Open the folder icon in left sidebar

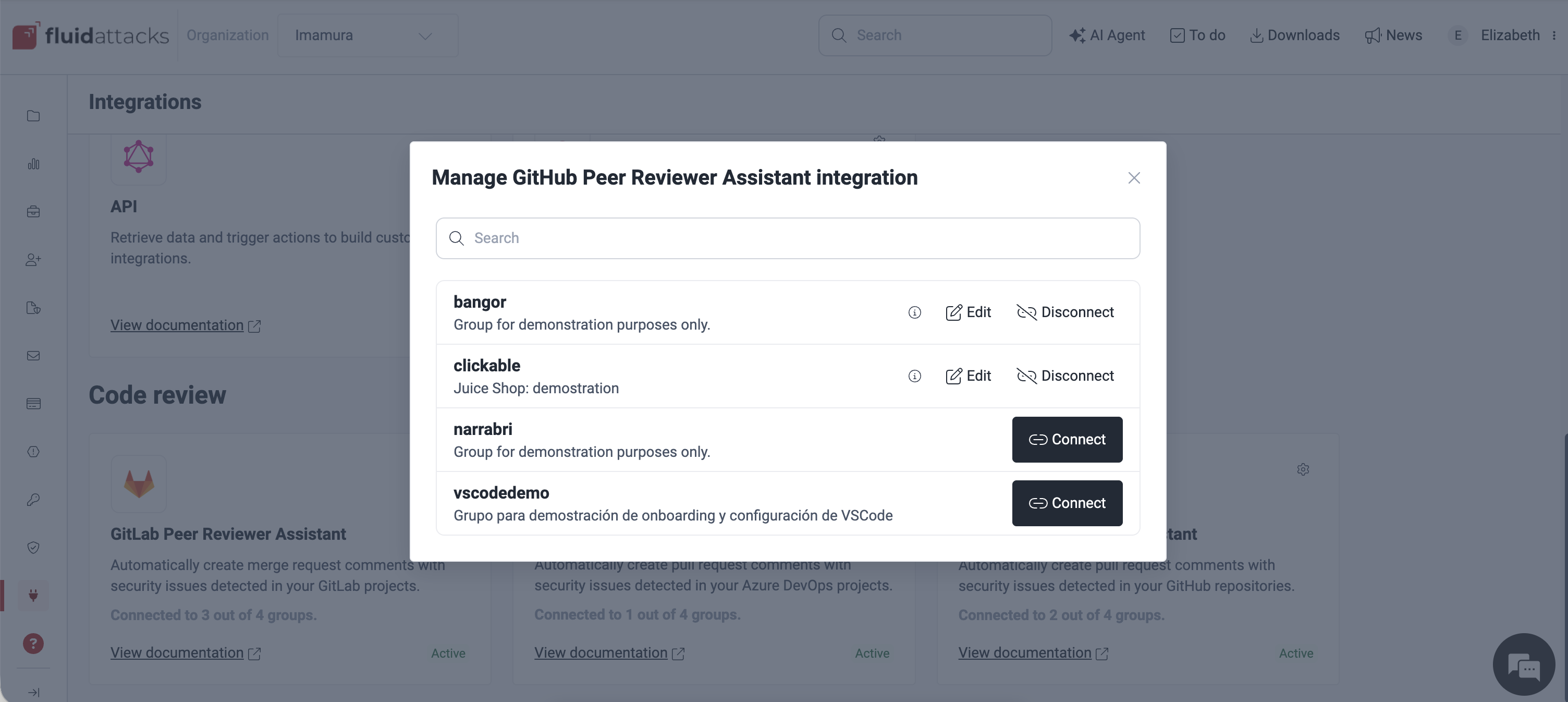[x=33, y=116]
